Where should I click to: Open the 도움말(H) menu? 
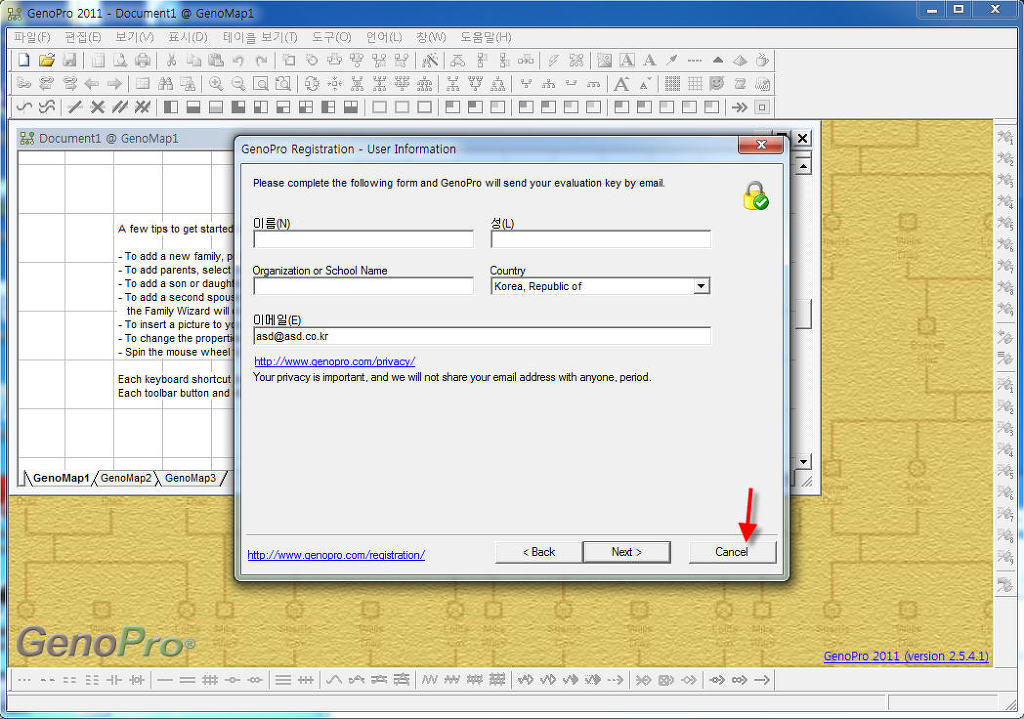coord(485,37)
